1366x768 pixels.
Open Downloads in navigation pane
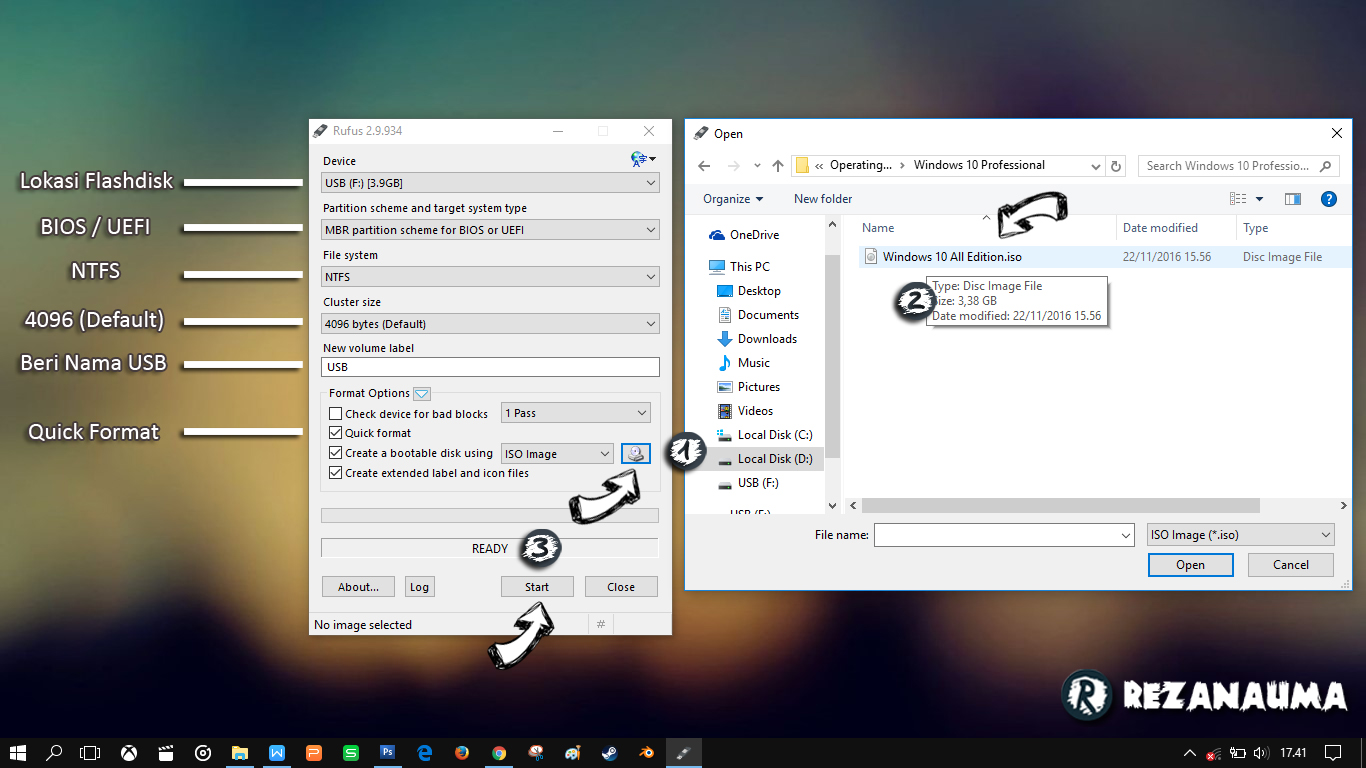point(767,339)
